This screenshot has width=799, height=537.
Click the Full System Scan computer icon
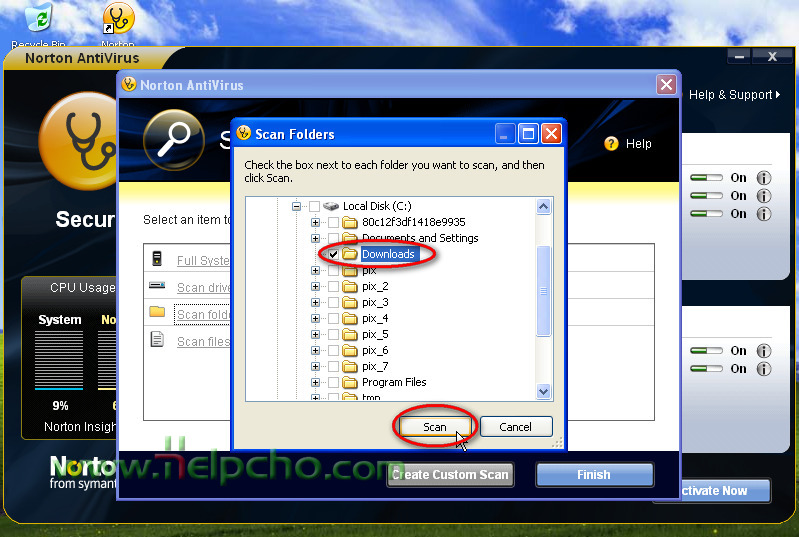(157, 258)
